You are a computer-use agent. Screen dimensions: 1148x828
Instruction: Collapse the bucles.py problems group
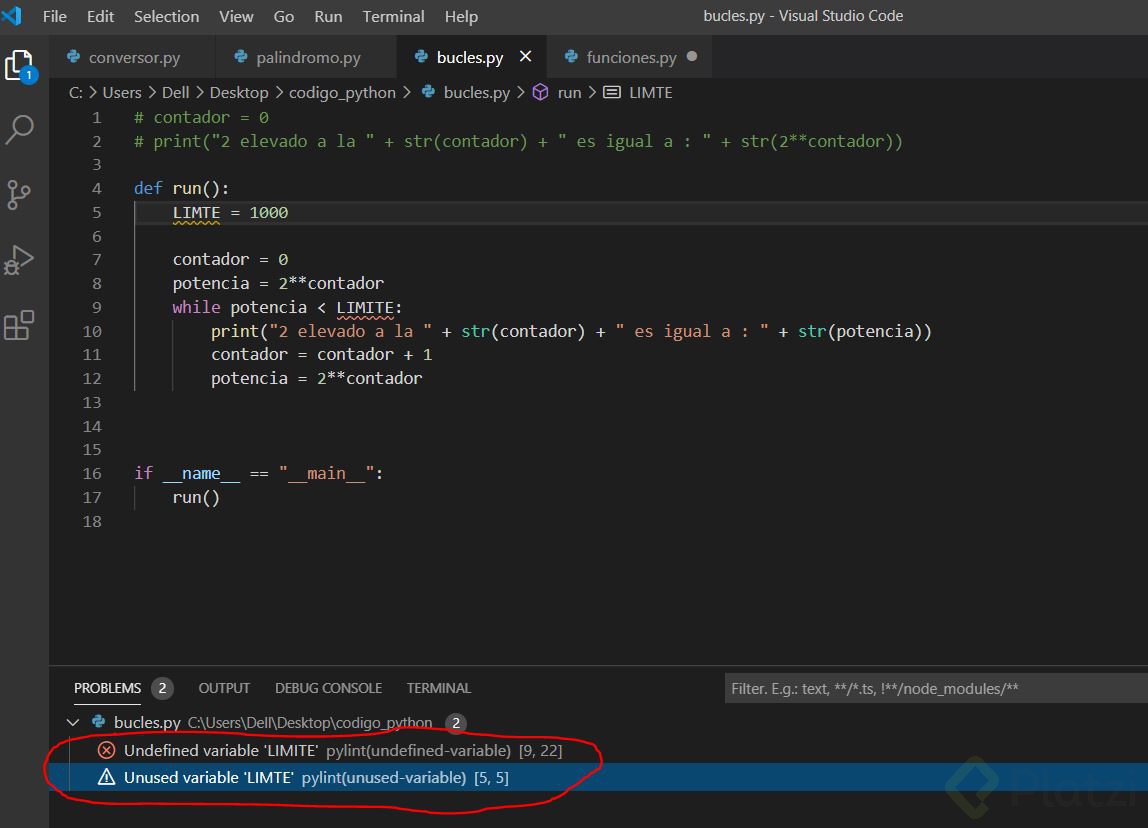(72, 722)
